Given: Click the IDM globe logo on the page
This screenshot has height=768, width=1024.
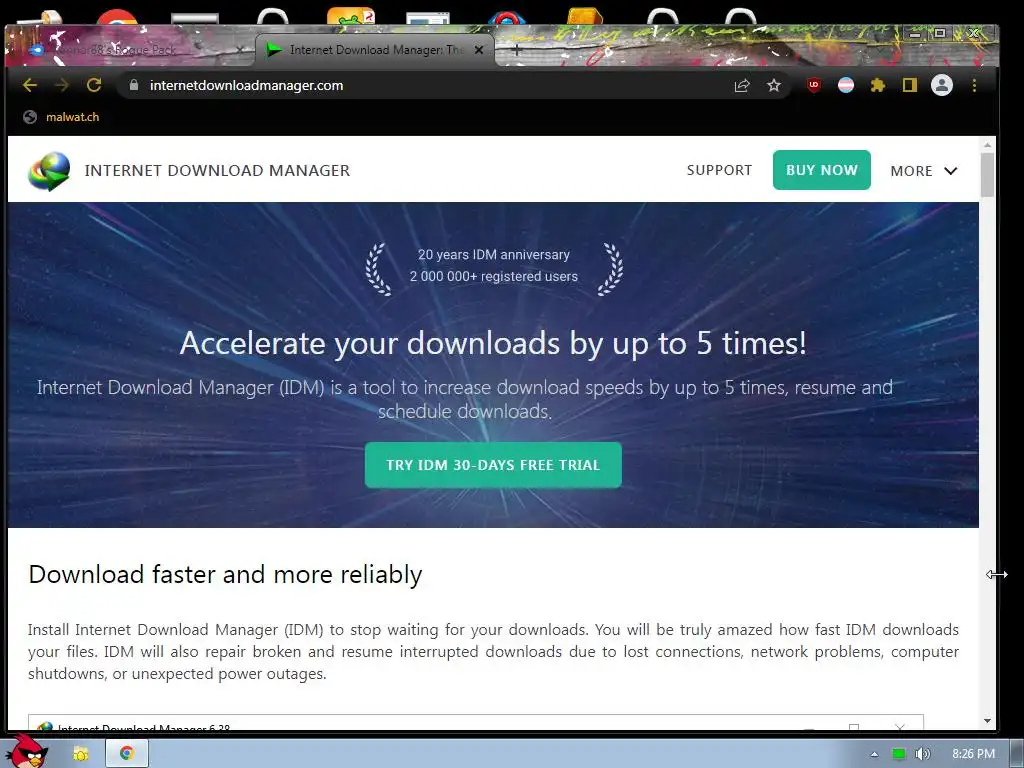Looking at the screenshot, I should tap(49, 171).
